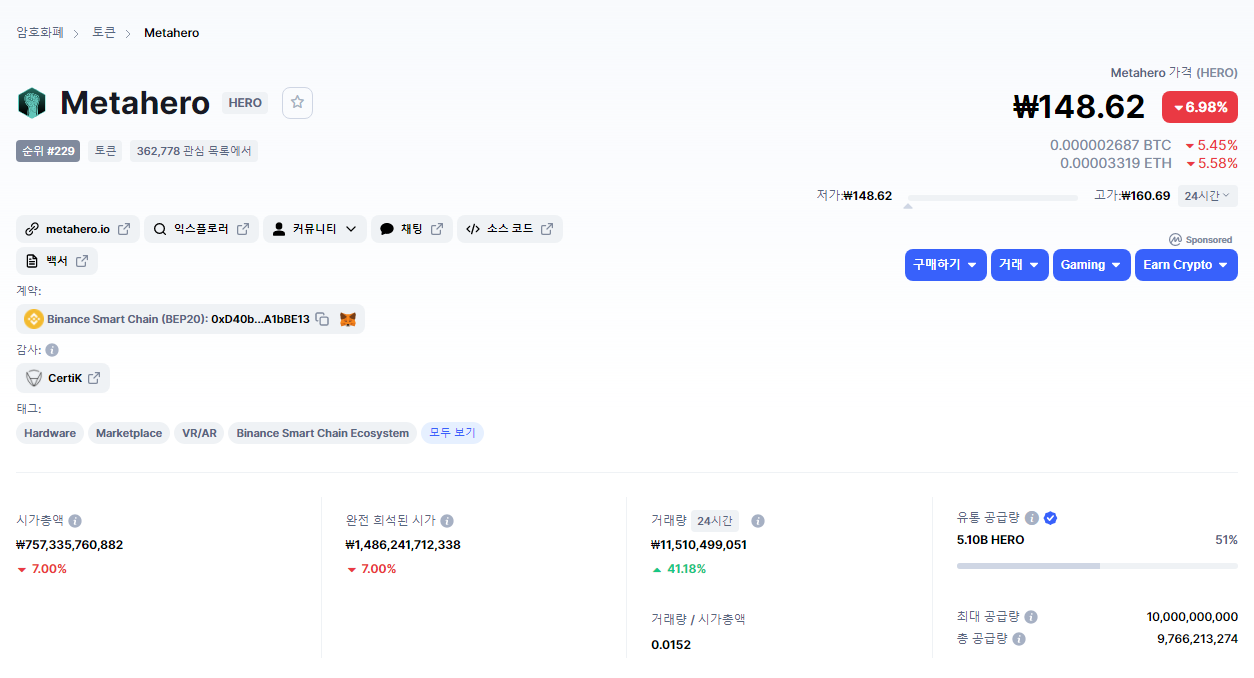Click info icon beside 완전 희석된 시가
Image resolution: width=1254 pixels, height=678 pixels.
pyautogui.click(x=447, y=521)
